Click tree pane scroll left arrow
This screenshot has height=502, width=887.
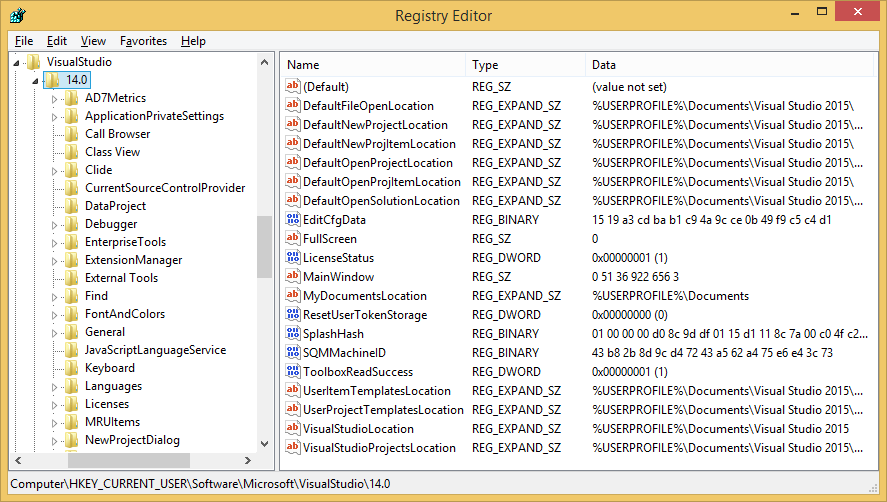pyautogui.click(x=18, y=461)
